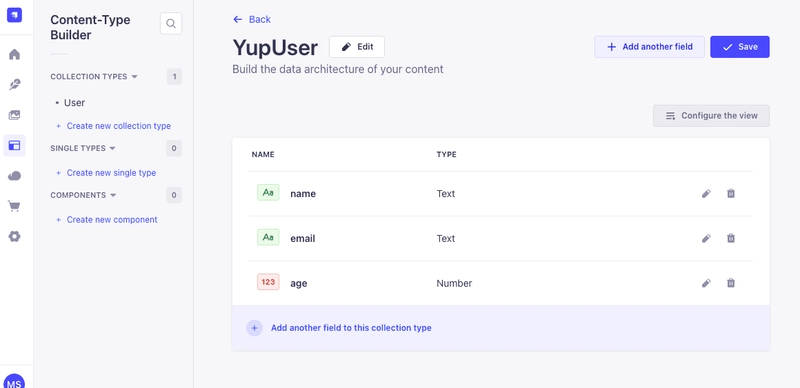Delete the email field trash icon
800x388 pixels.
(x=731, y=238)
